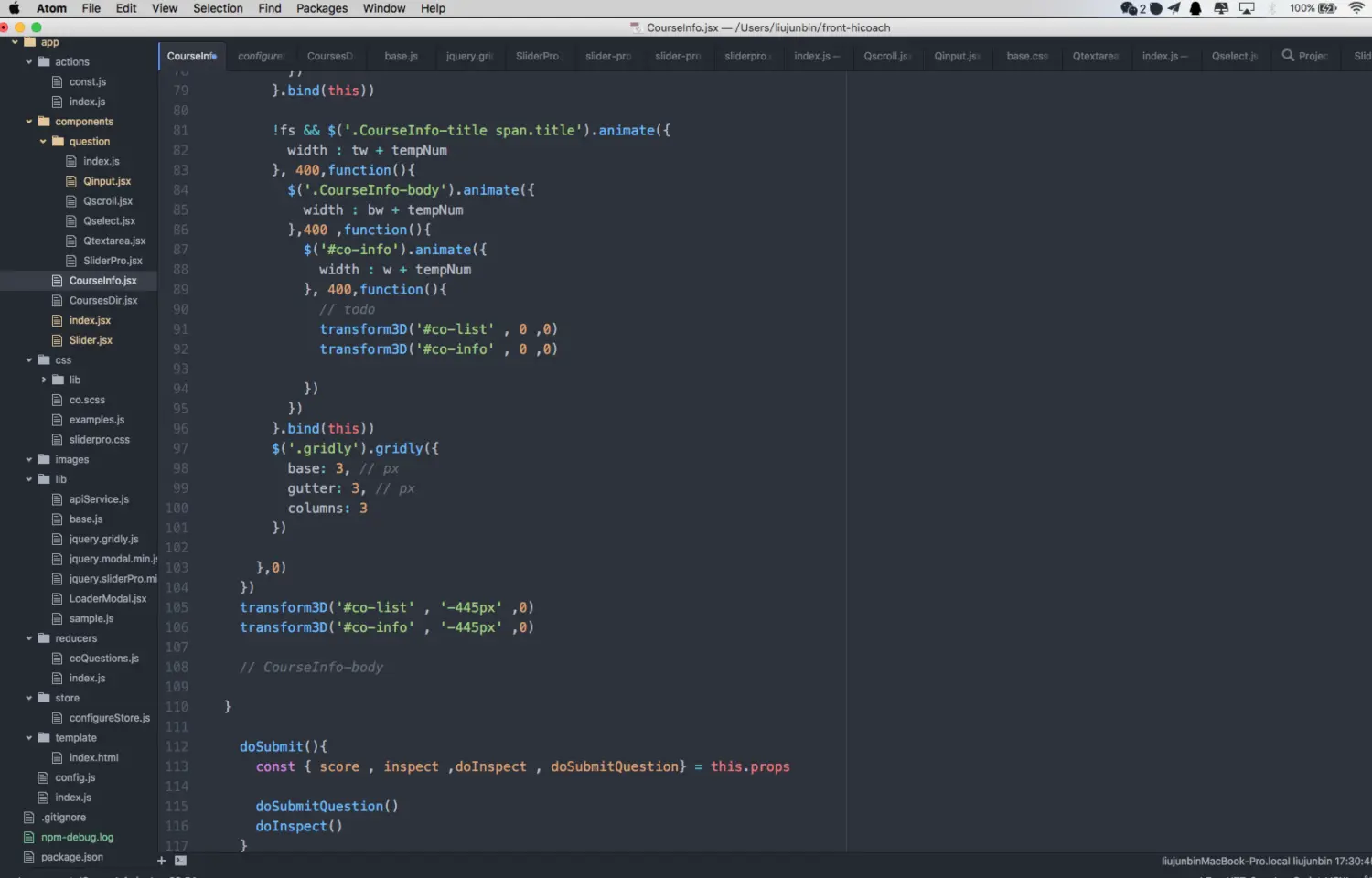Click the file icon next to Slider.jsx
This screenshot has height=878, width=1372.
tap(58, 340)
